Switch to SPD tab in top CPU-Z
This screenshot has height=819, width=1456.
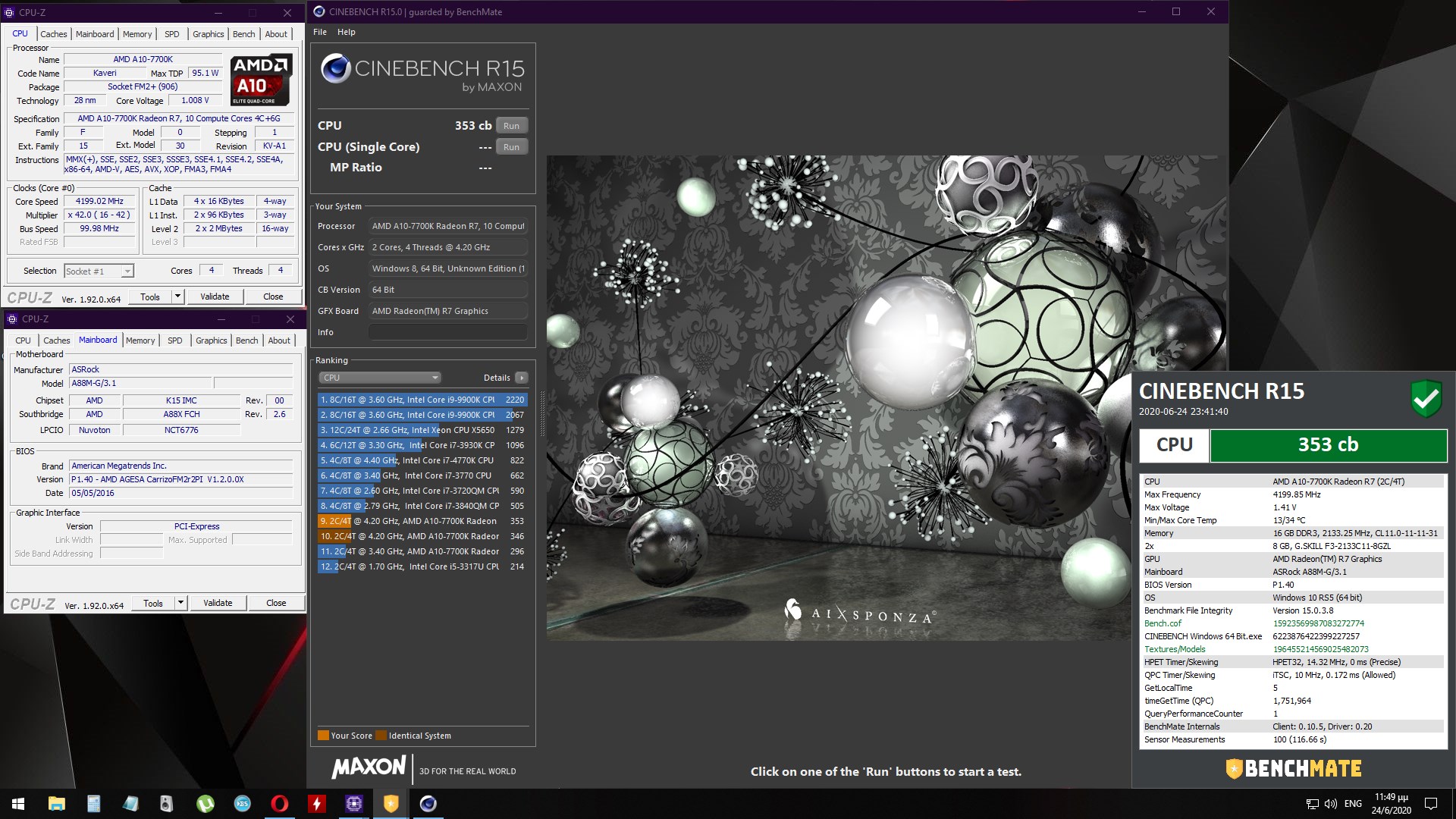click(172, 34)
